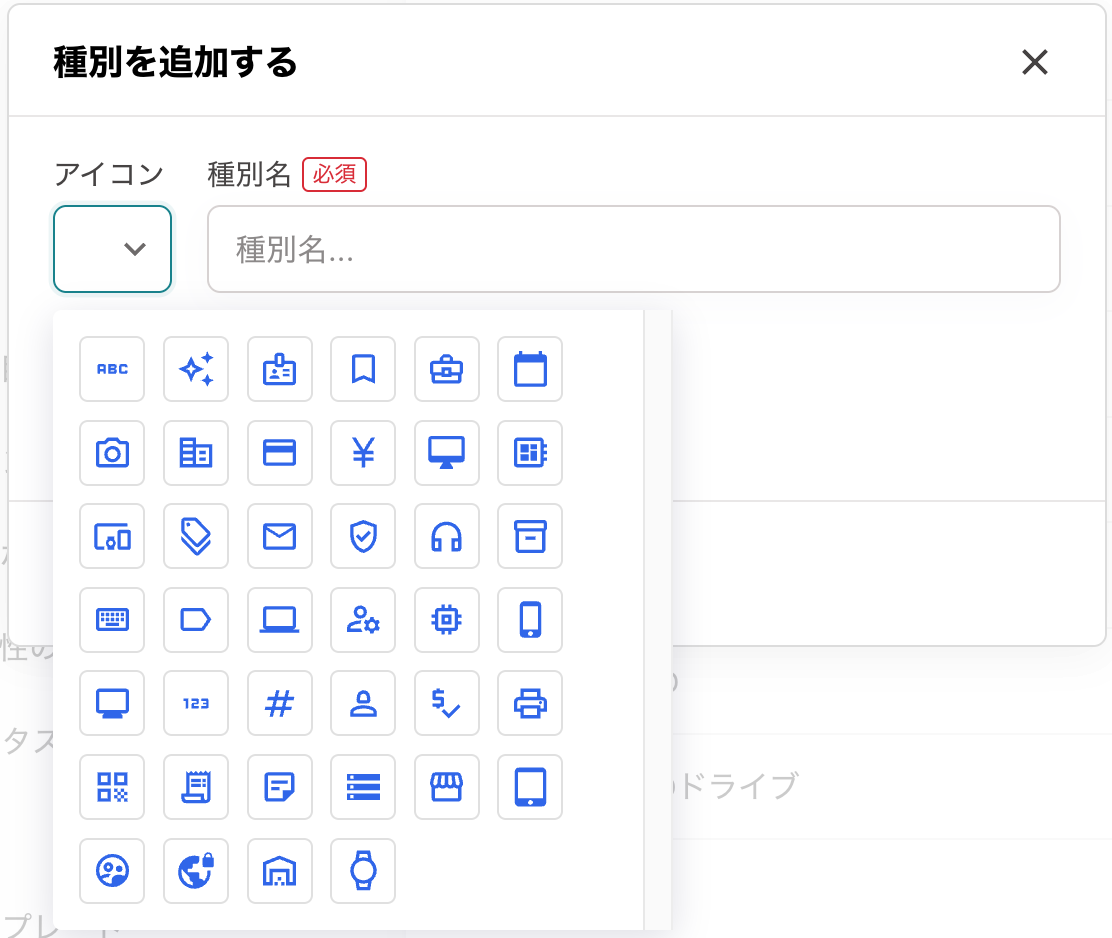This screenshot has height=938, width=1112.
Task: Click the icon picker scrollbar track
Action: click(x=657, y=620)
